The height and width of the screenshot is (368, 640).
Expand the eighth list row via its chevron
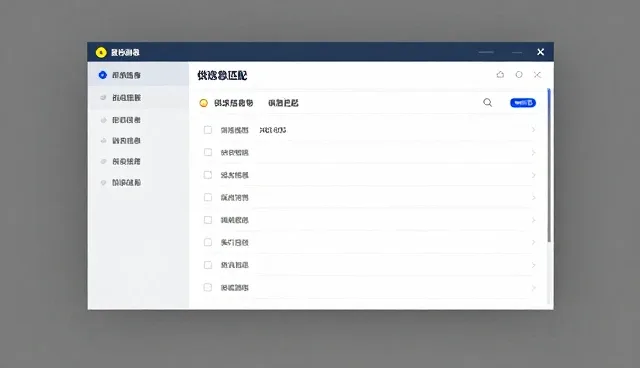click(533, 288)
